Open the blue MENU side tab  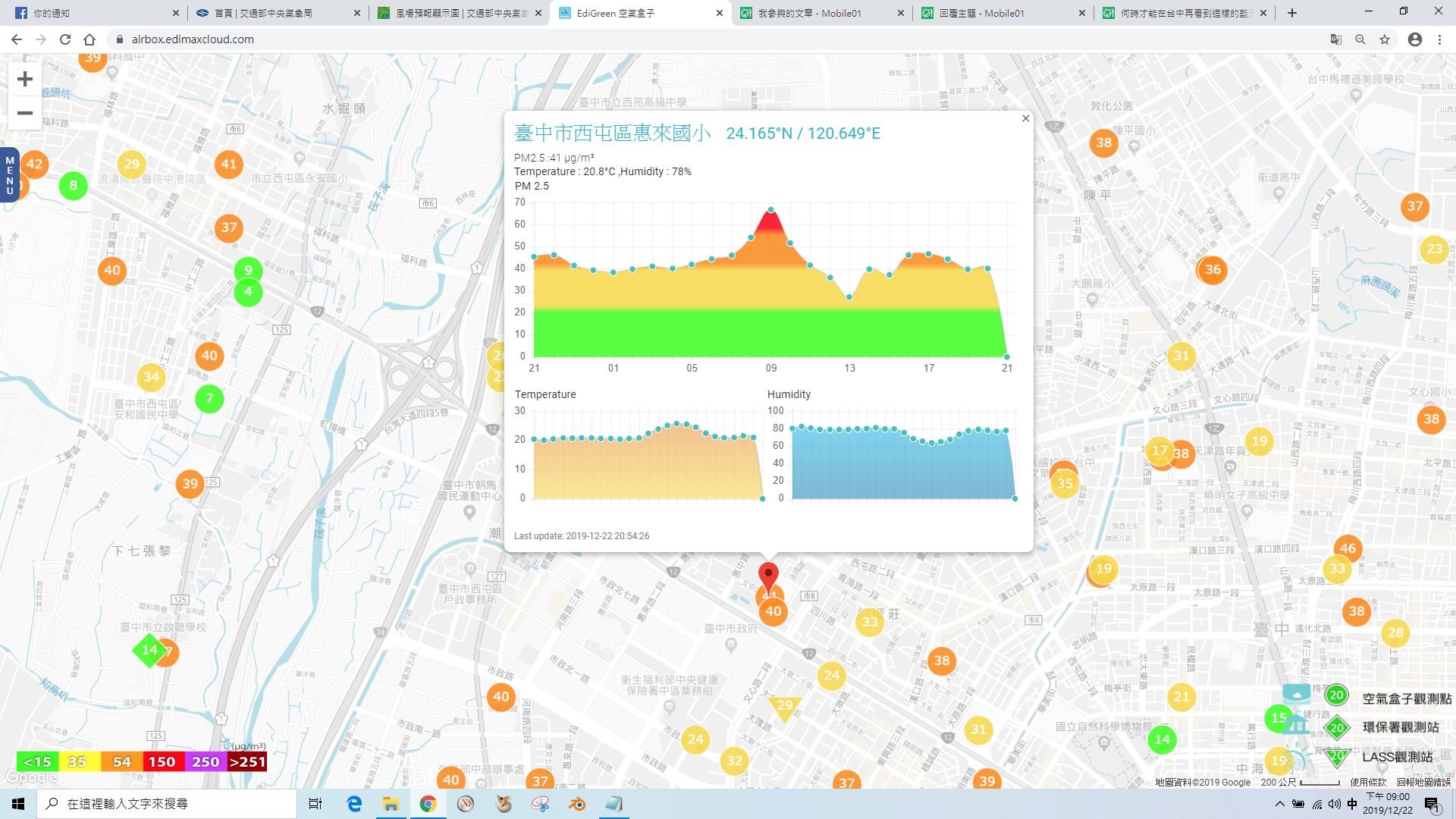(x=9, y=175)
